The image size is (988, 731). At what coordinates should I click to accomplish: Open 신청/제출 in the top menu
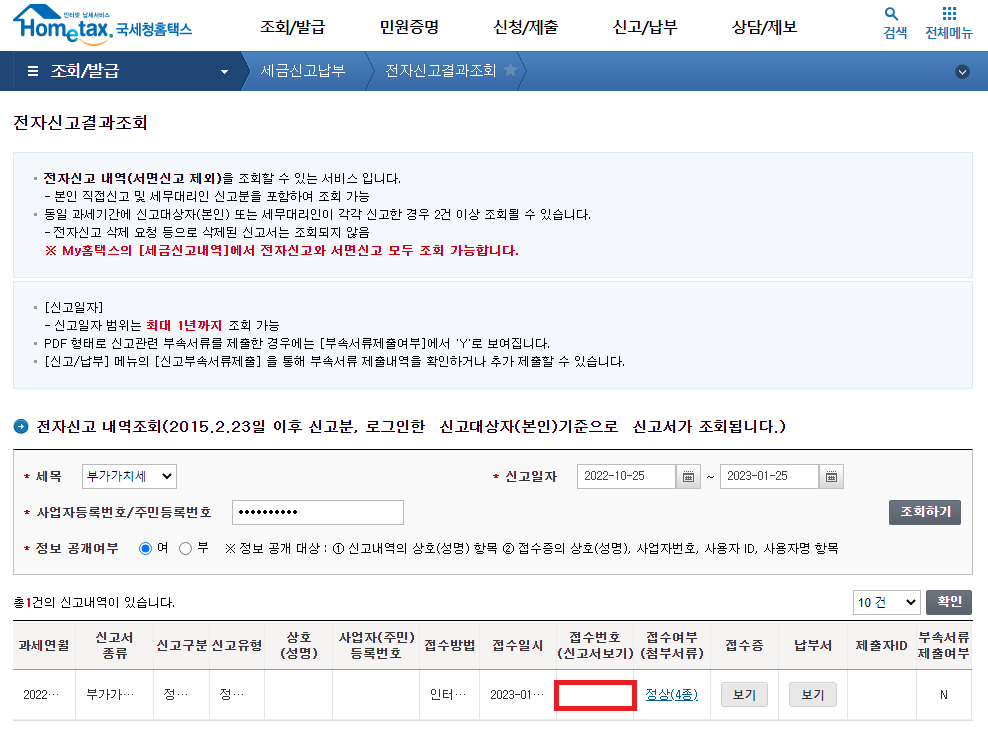[x=526, y=27]
